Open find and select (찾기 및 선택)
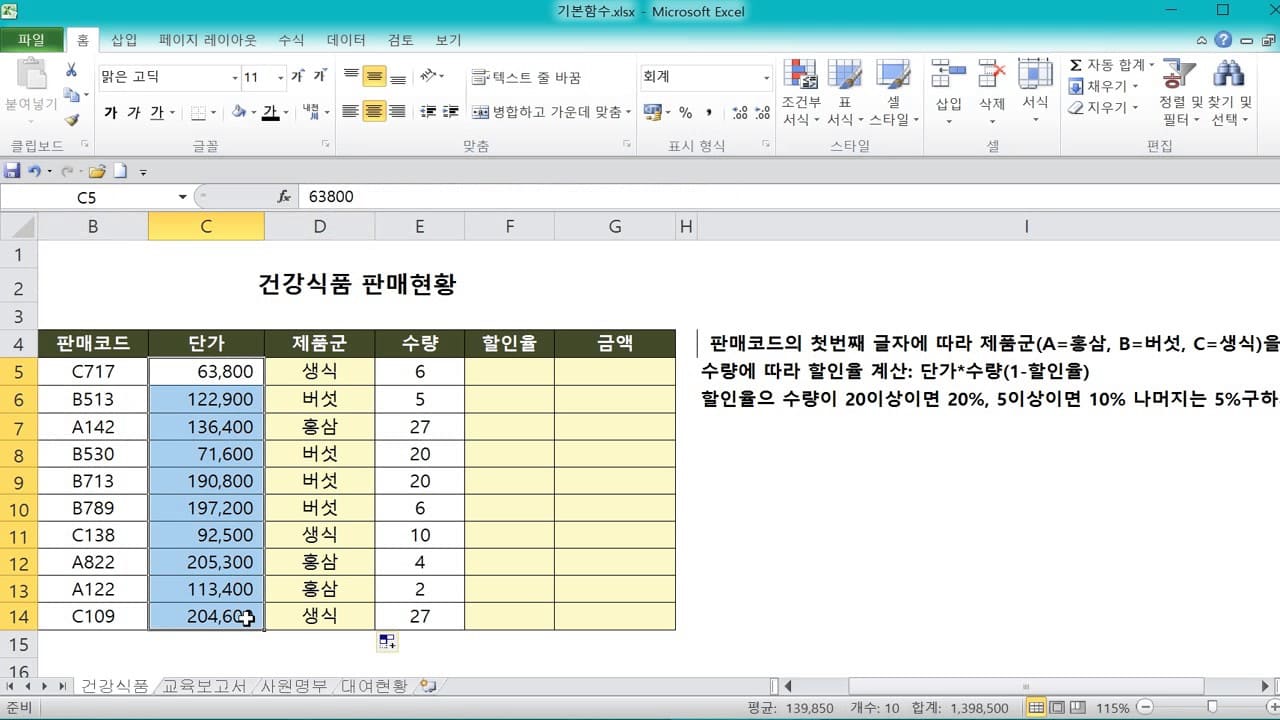 [x=1230, y=92]
